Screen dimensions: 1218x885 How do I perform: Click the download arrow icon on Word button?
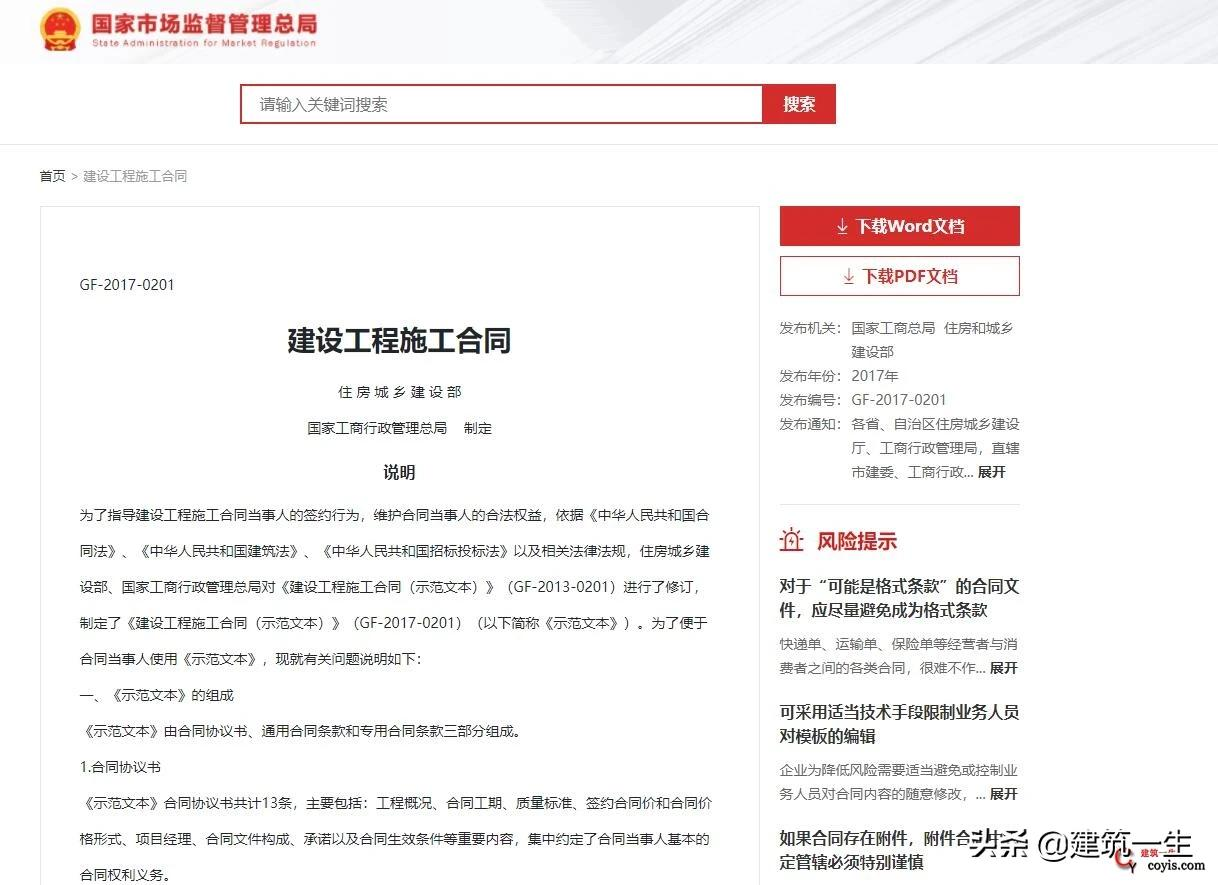843,225
